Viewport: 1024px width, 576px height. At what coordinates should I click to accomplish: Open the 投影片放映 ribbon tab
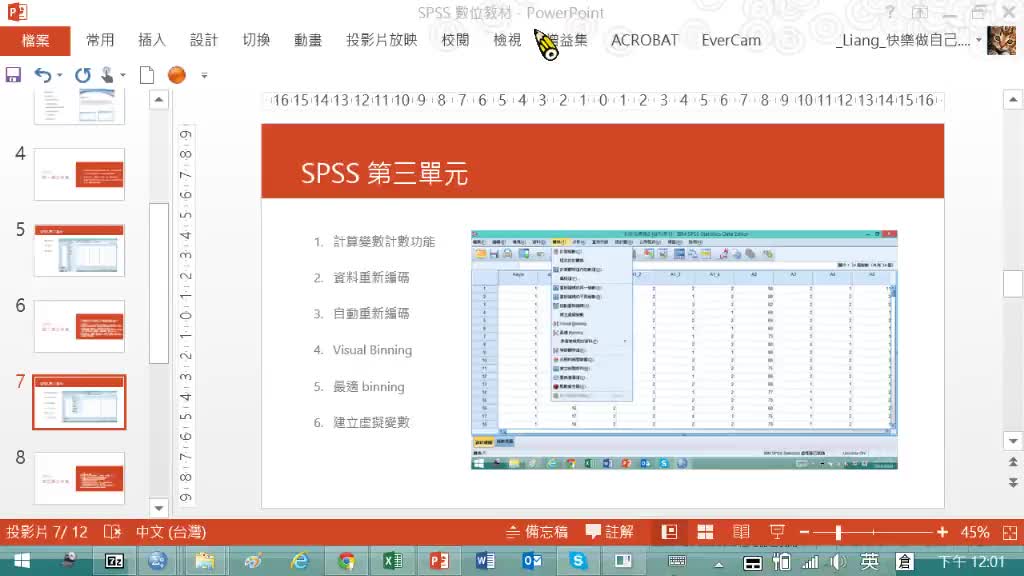click(x=381, y=40)
